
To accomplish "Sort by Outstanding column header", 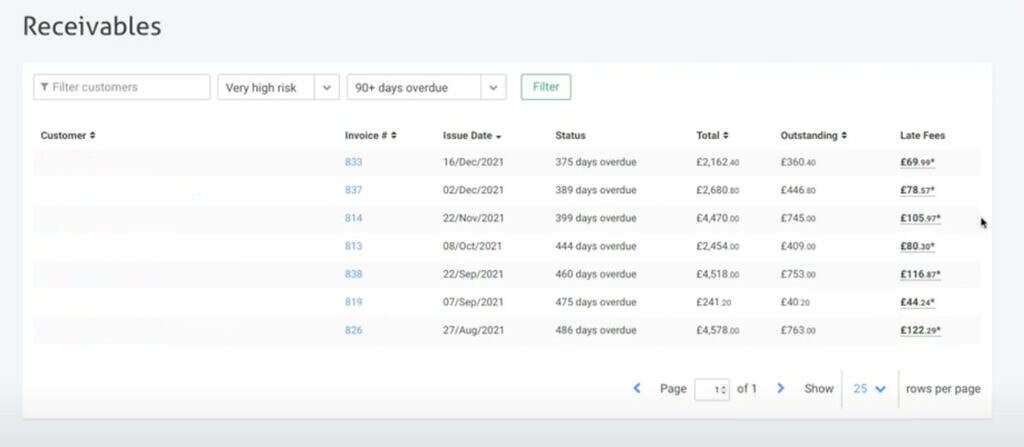I will click(x=814, y=135).
